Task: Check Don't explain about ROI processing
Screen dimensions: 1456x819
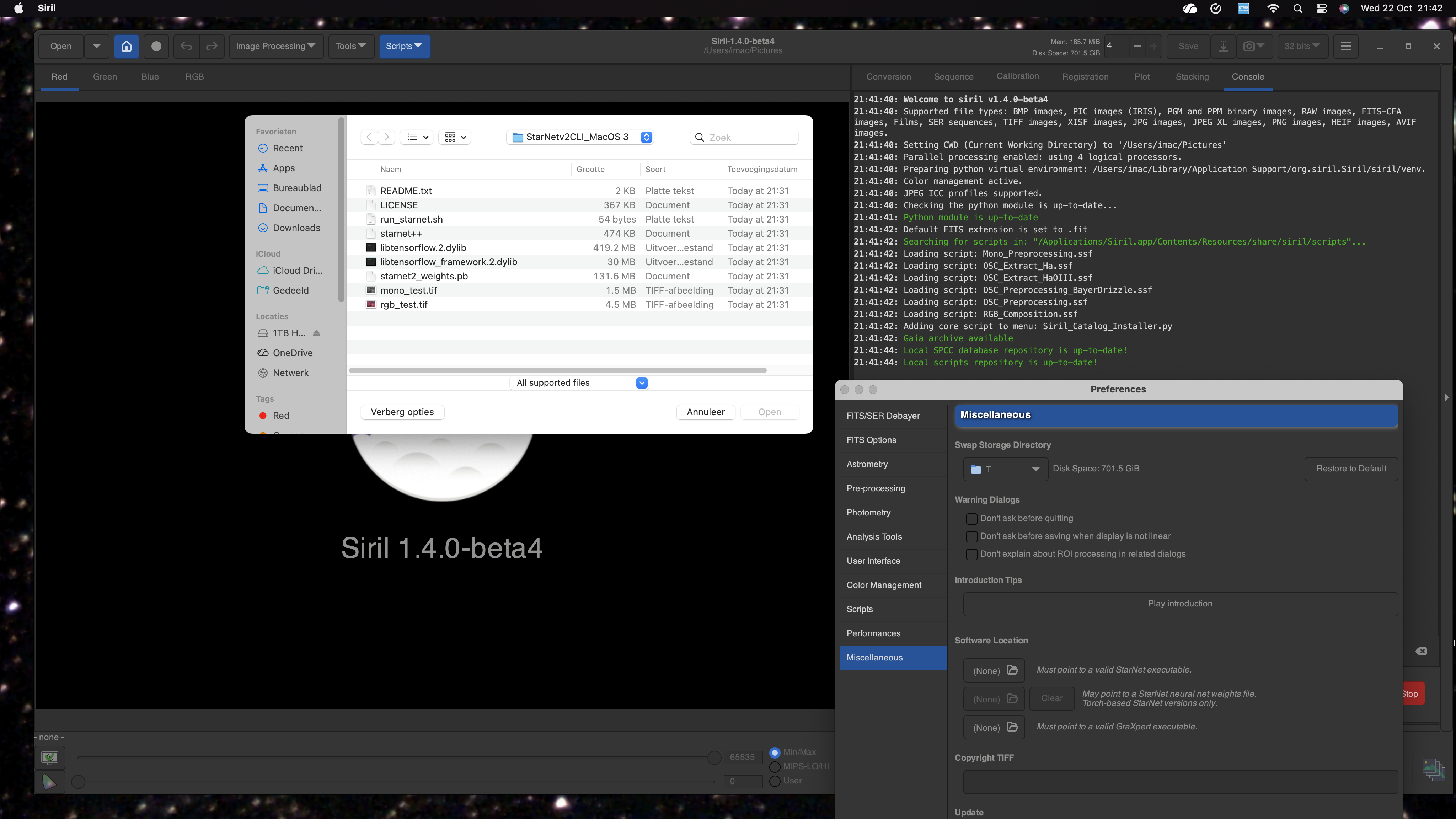Action: coord(971,554)
